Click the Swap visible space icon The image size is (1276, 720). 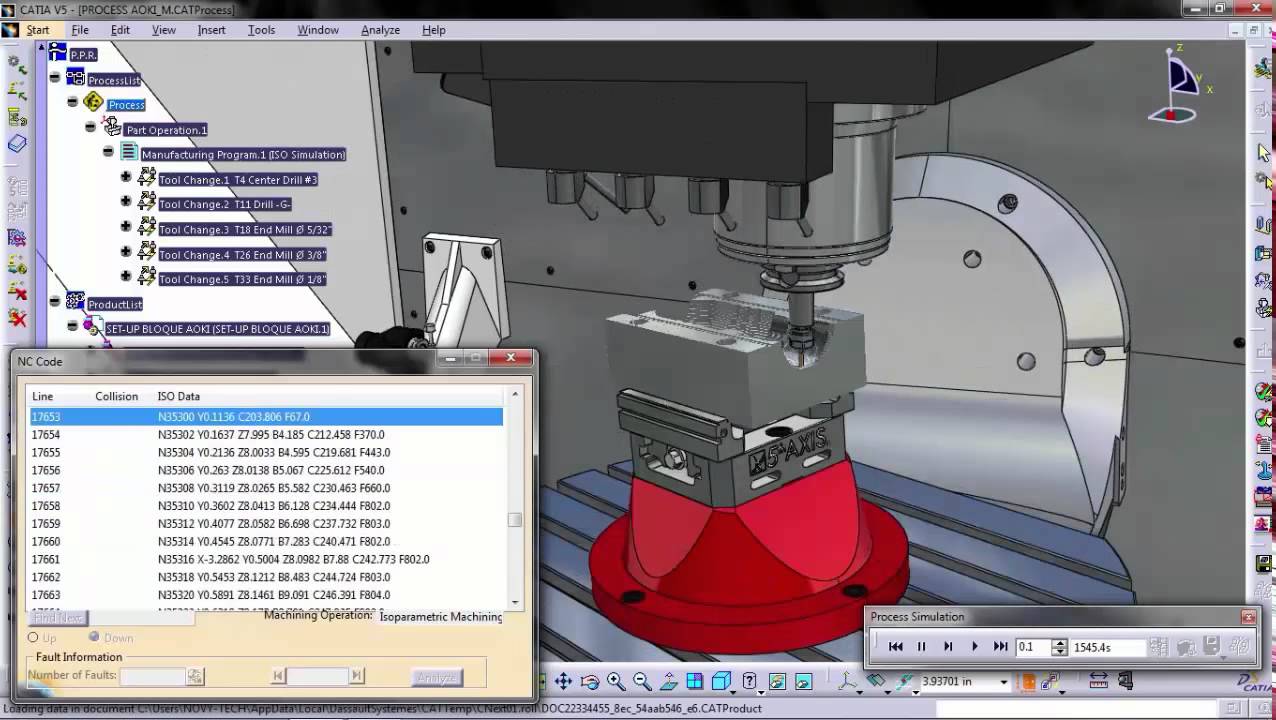click(x=803, y=682)
